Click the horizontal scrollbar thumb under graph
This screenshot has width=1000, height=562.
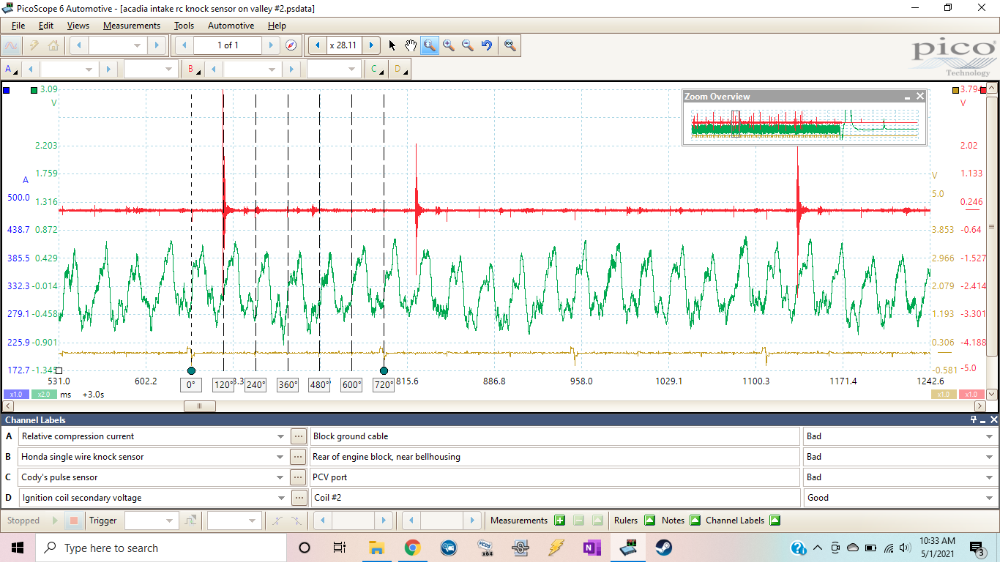pyautogui.click(x=200, y=406)
